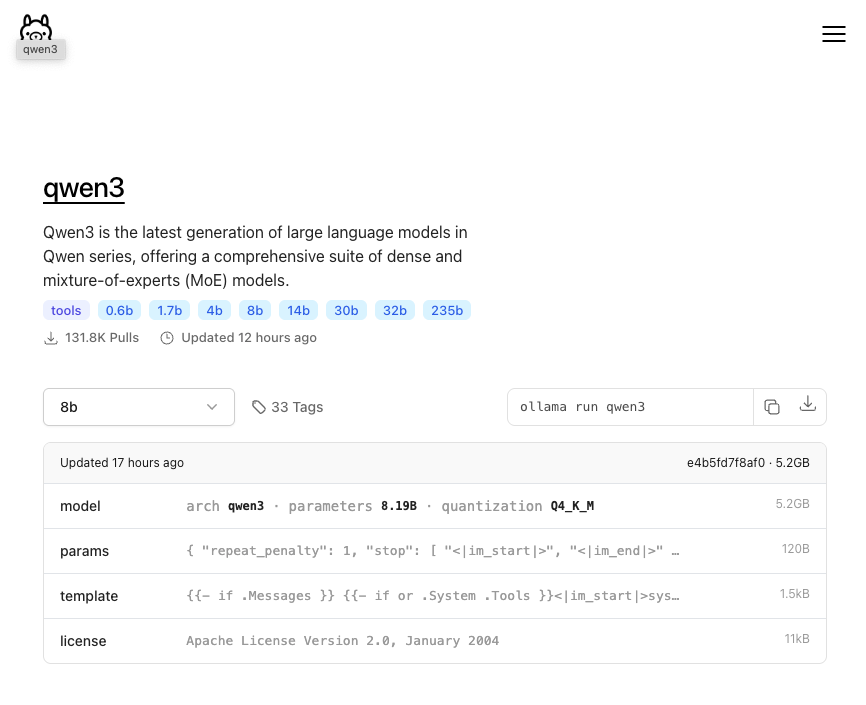Click the 5.2GB size in model row
866x705 pixels.
(793, 504)
